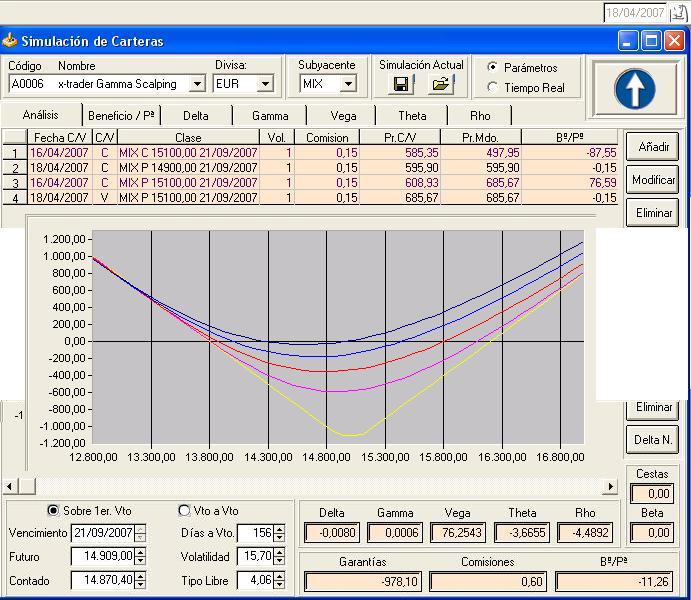Click the Vencimiento date spinner
The height and width of the screenshot is (600, 691).
pos(140,533)
